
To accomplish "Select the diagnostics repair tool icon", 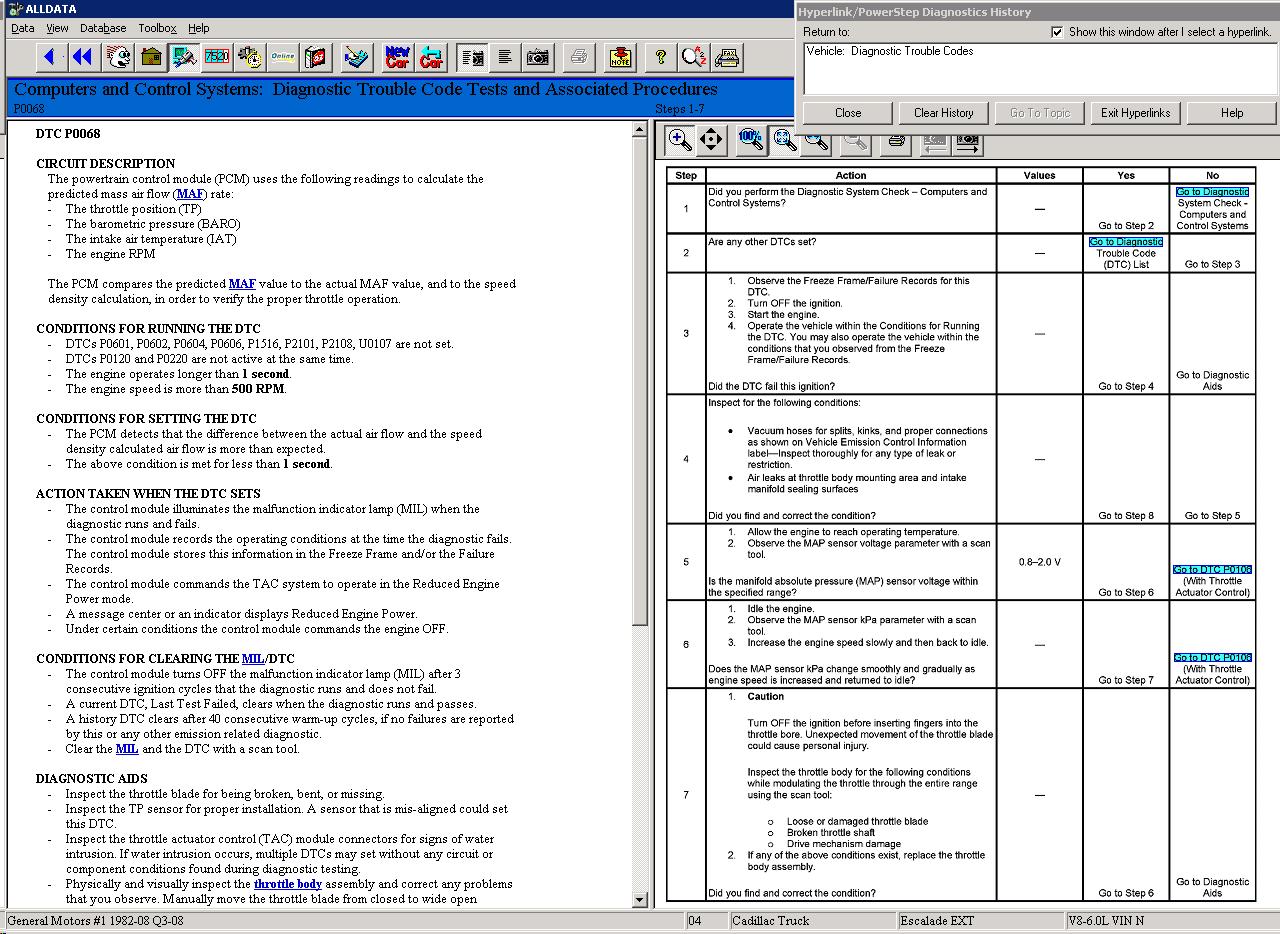I will pos(184,57).
